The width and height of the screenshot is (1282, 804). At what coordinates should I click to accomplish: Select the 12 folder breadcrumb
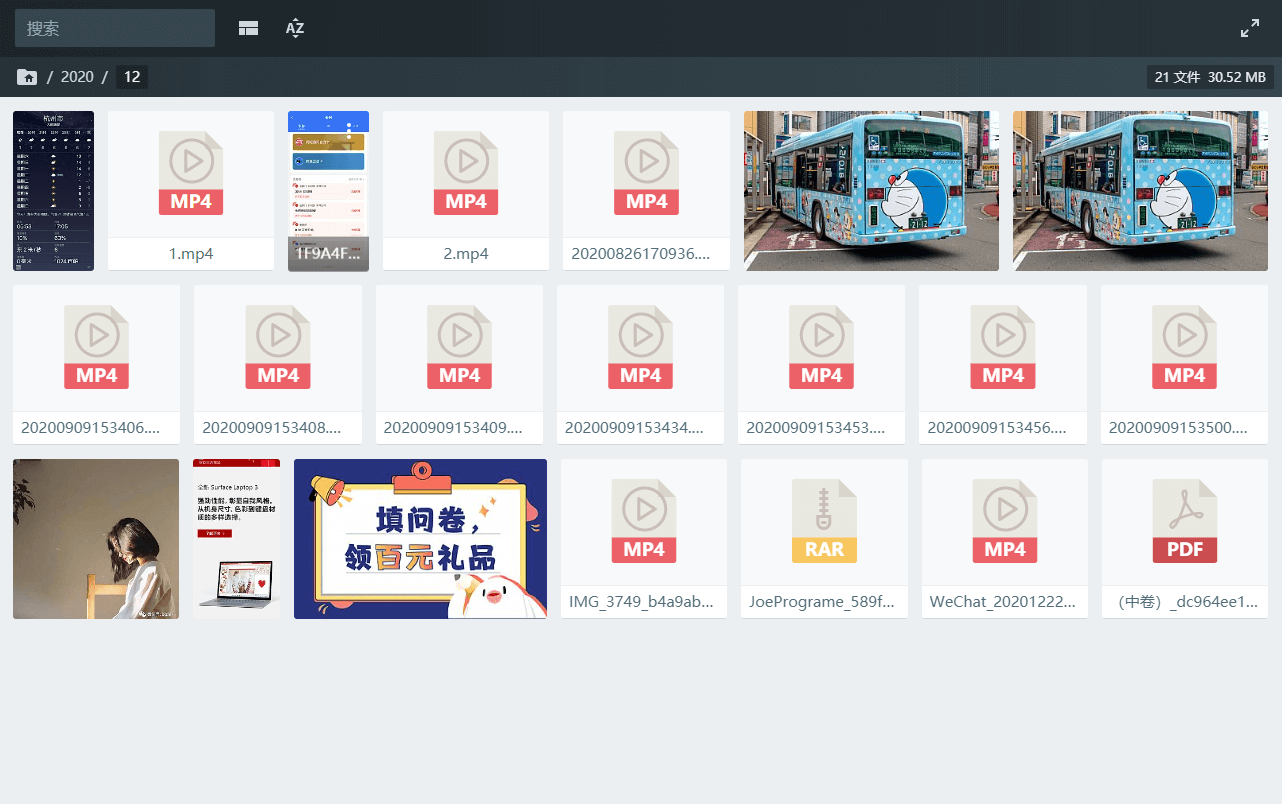coord(131,77)
